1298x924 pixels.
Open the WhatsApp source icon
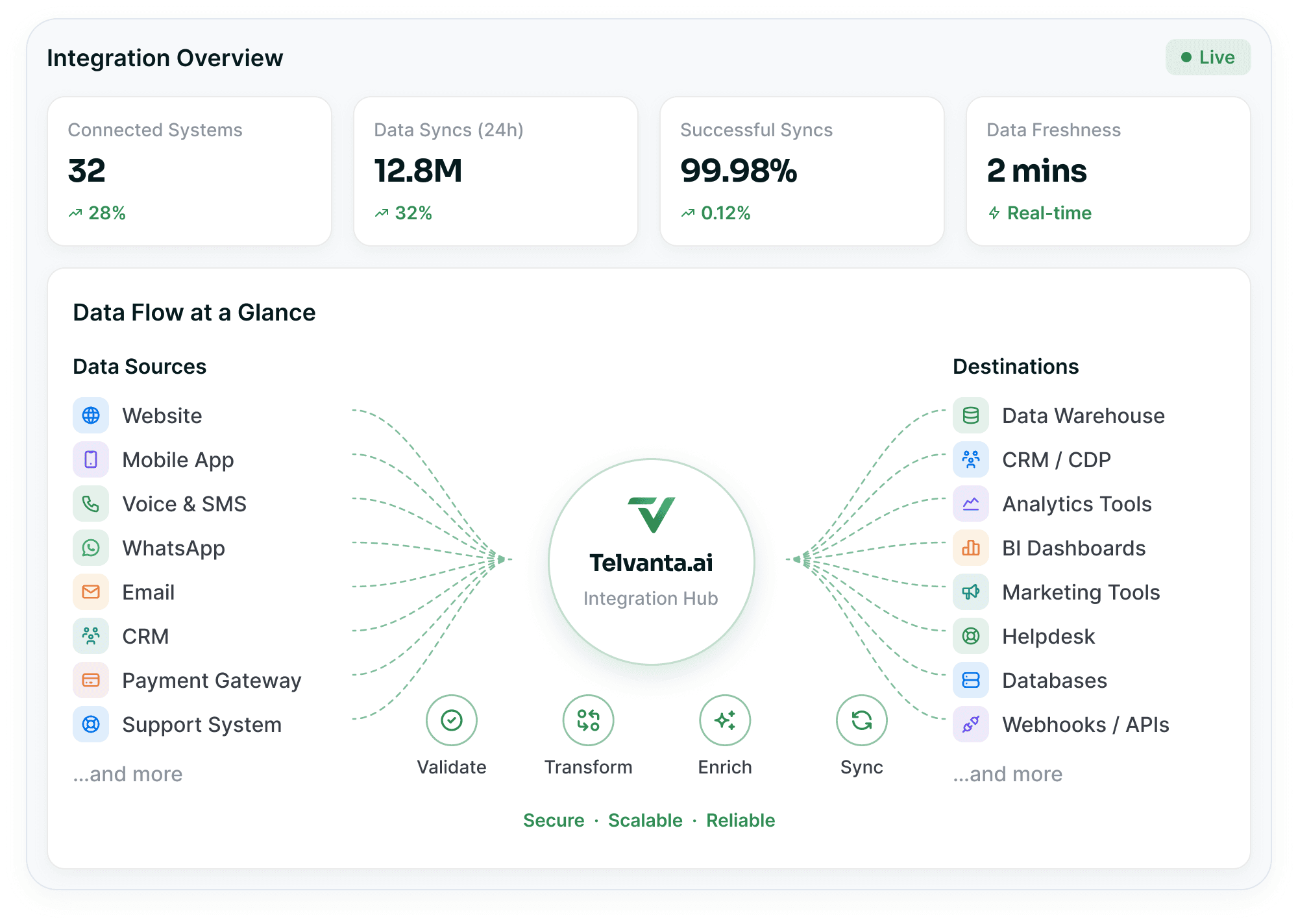[x=91, y=548]
